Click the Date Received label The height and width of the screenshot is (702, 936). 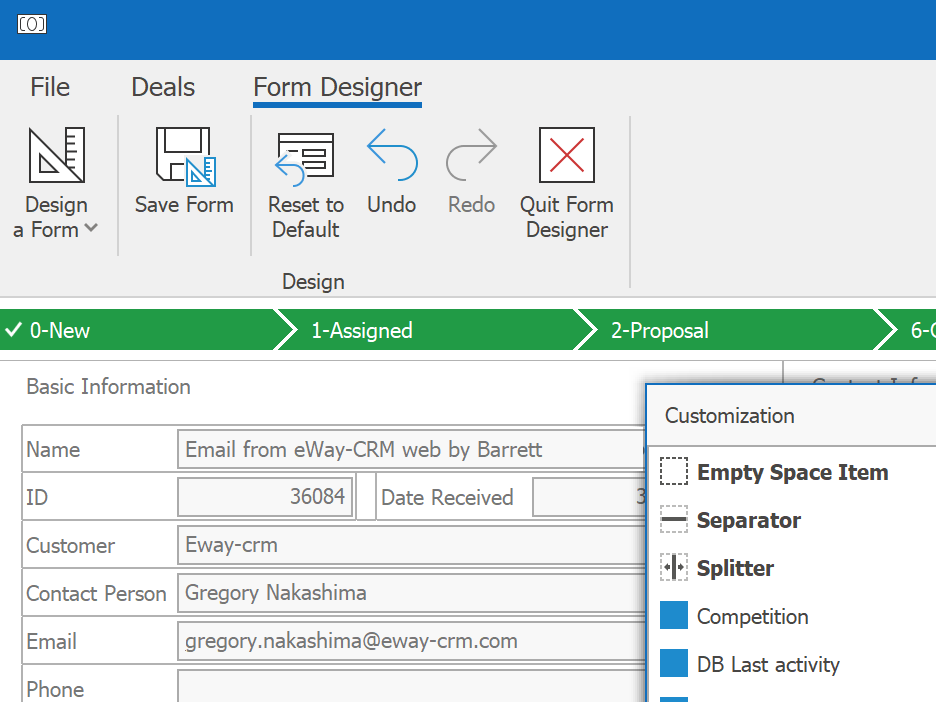pos(447,497)
